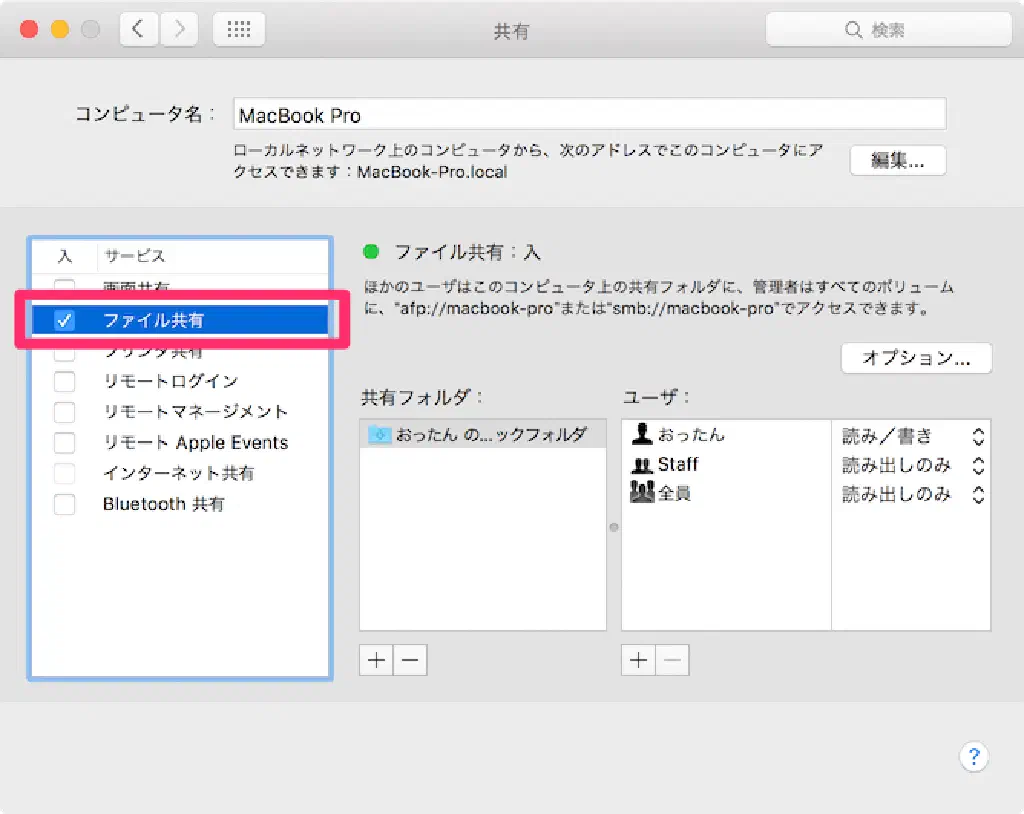This screenshot has height=814, width=1024.
Task: Select the おったん user icon
Action: pos(643,435)
